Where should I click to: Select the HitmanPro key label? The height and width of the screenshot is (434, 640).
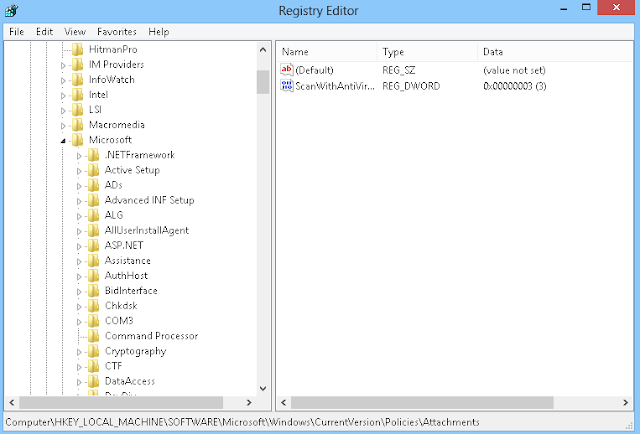pos(113,49)
